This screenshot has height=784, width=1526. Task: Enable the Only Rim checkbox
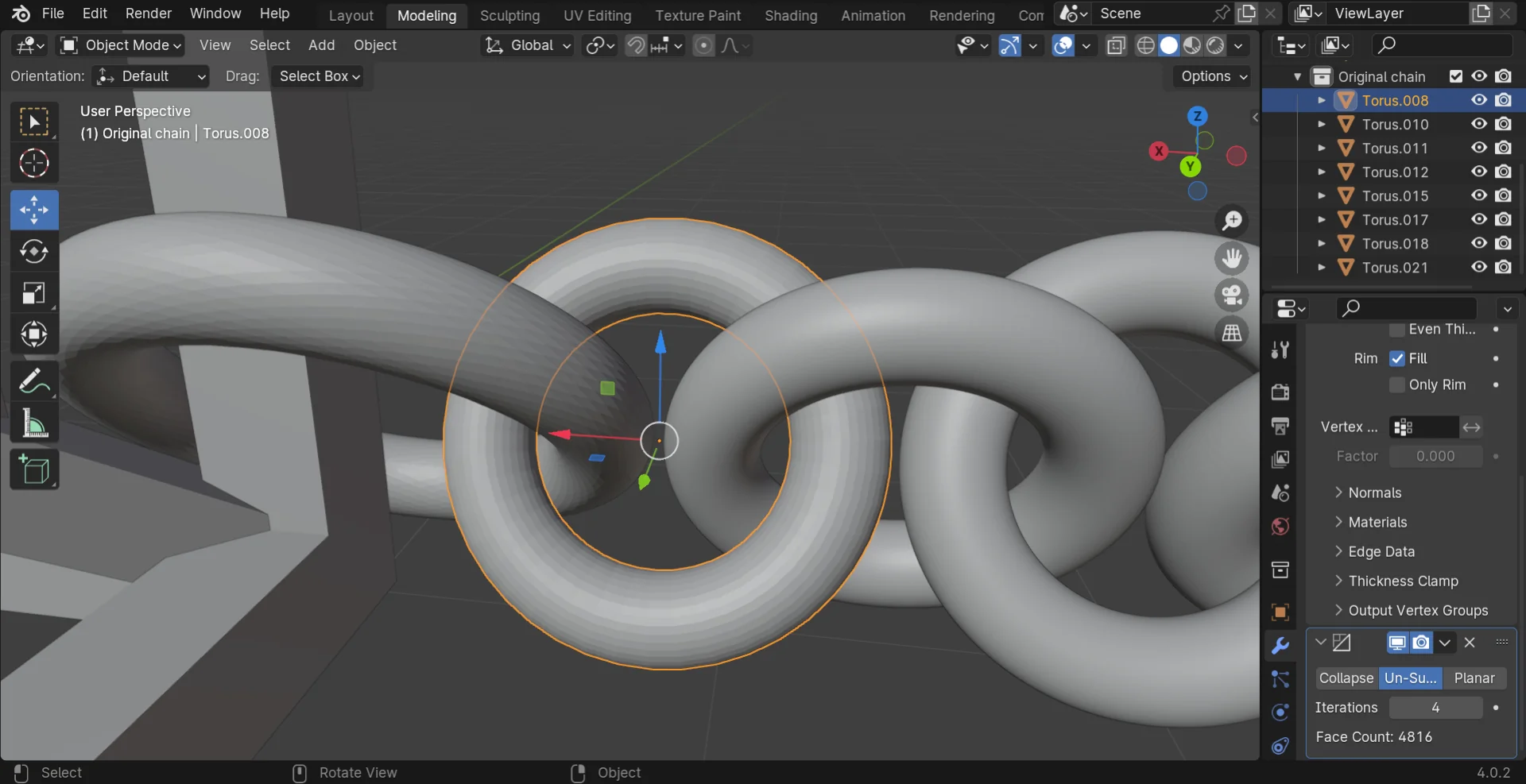pyautogui.click(x=1396, y=384)
